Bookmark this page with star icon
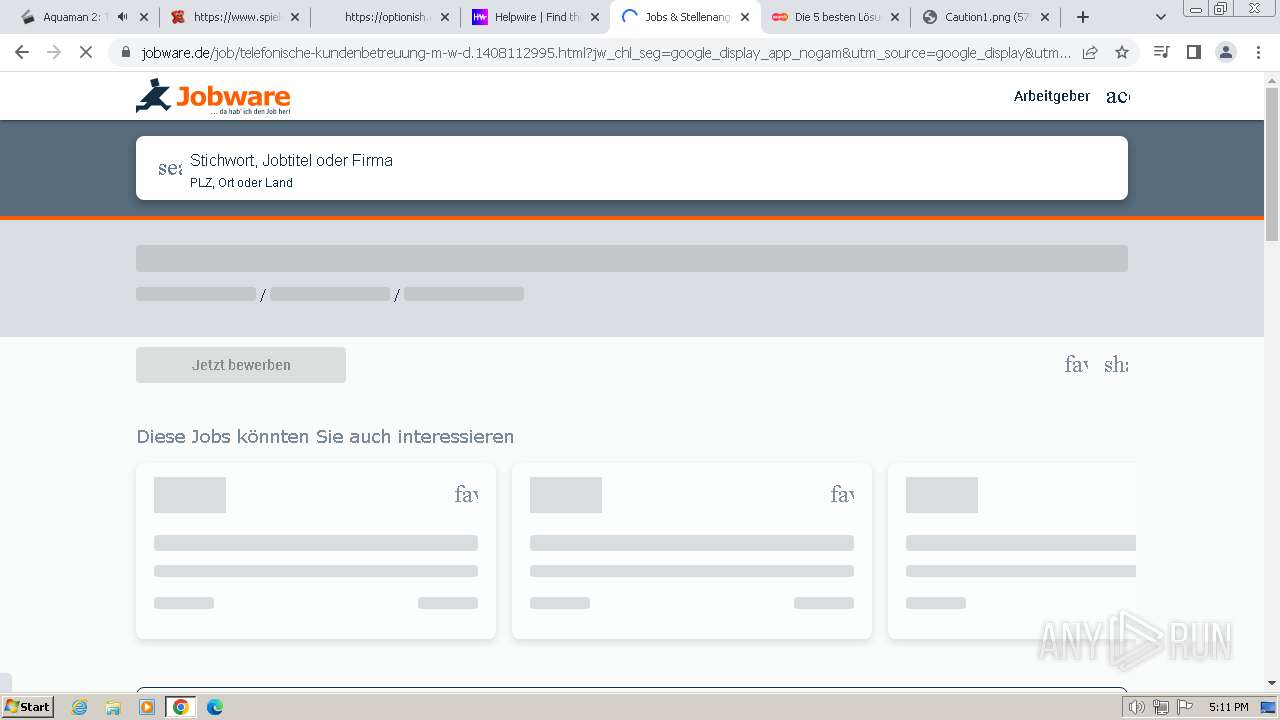The width and height of the screenshot is (1280, 720). (1122, 52)
